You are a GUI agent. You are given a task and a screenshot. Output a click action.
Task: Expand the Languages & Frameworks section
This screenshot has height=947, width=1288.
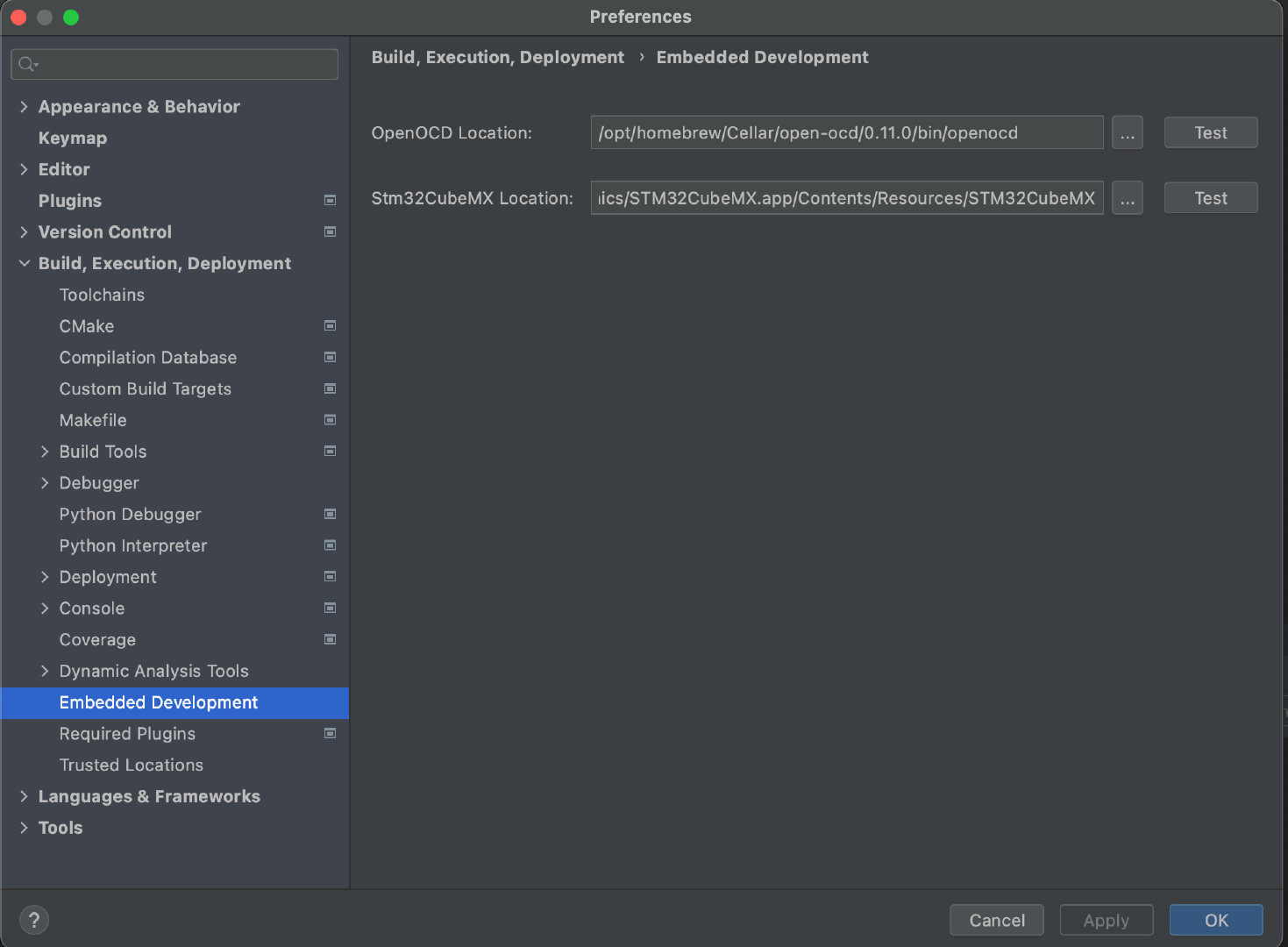[24, 796]
